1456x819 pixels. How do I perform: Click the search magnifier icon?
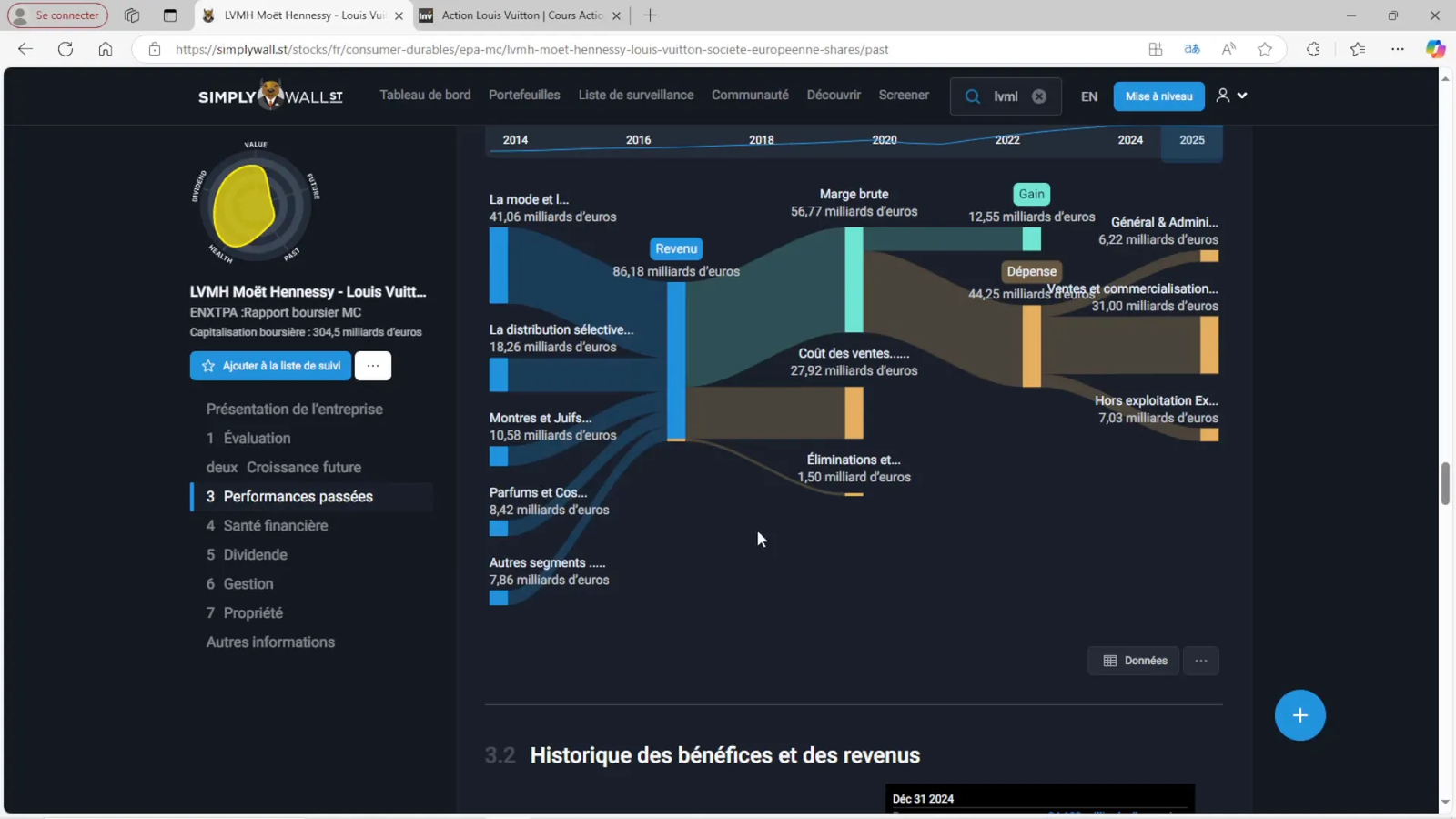[973, 96]
